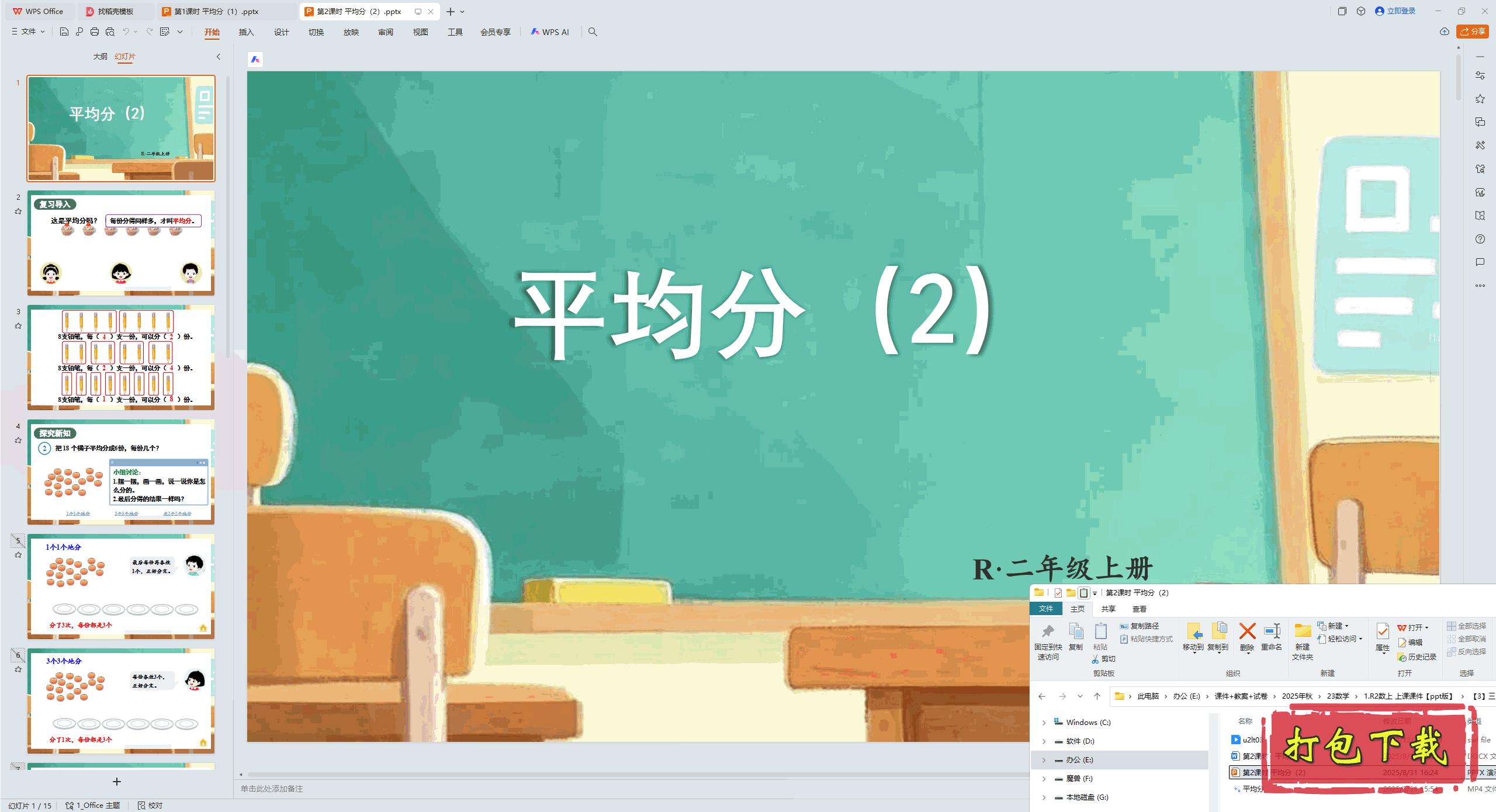
Task: Switch to the 大纲 outline tab
Action: tap(100, 57)
